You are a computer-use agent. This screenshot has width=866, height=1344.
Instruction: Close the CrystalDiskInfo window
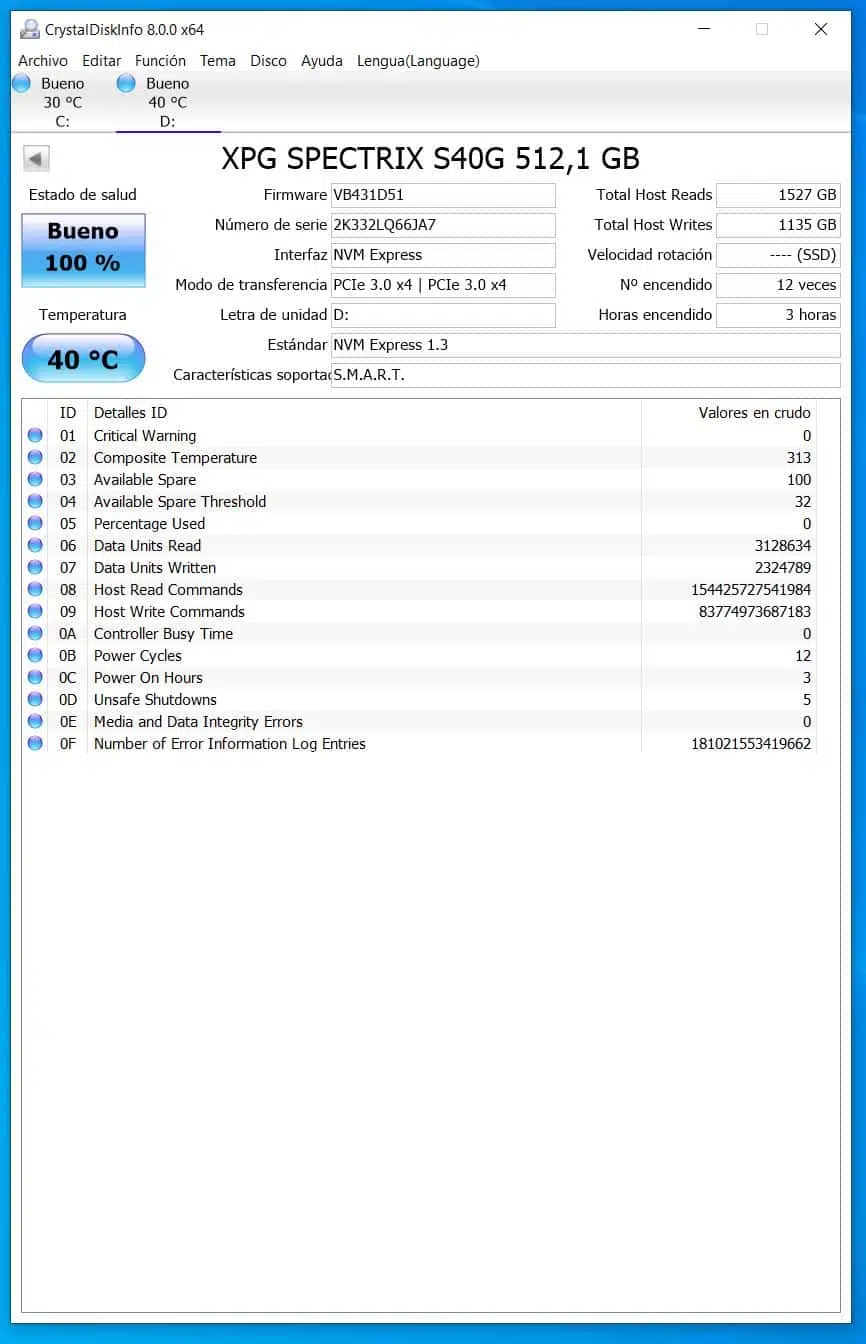tap(820, 29)
